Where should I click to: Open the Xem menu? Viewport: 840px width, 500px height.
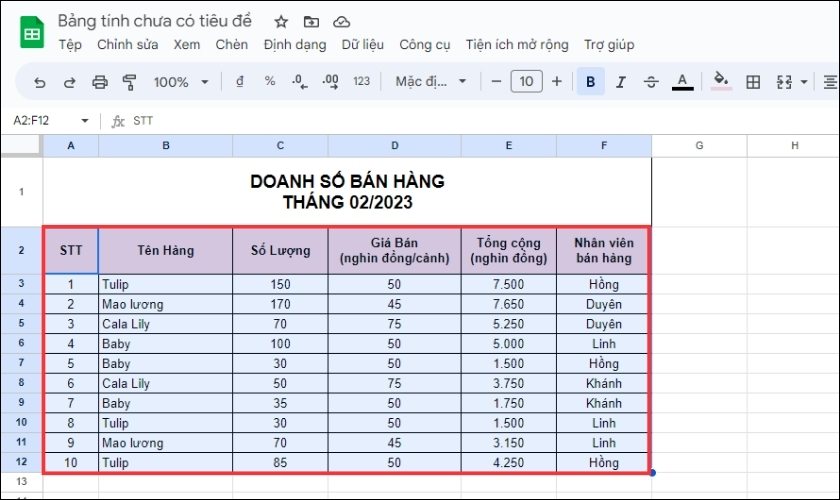(x=186, y=45)
